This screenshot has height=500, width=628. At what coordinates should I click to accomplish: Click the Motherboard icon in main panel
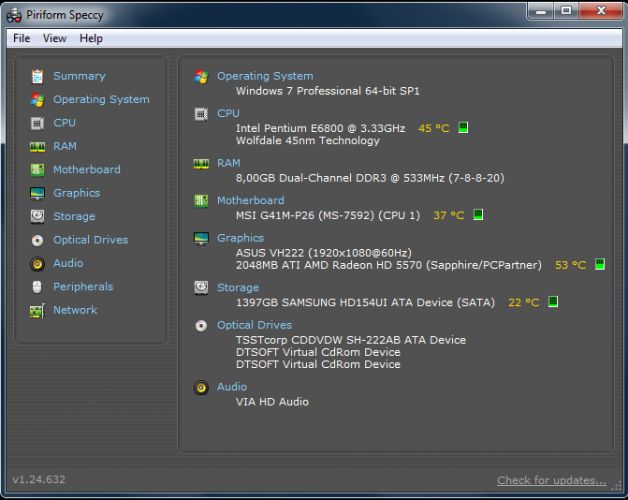tap(201, 201)
